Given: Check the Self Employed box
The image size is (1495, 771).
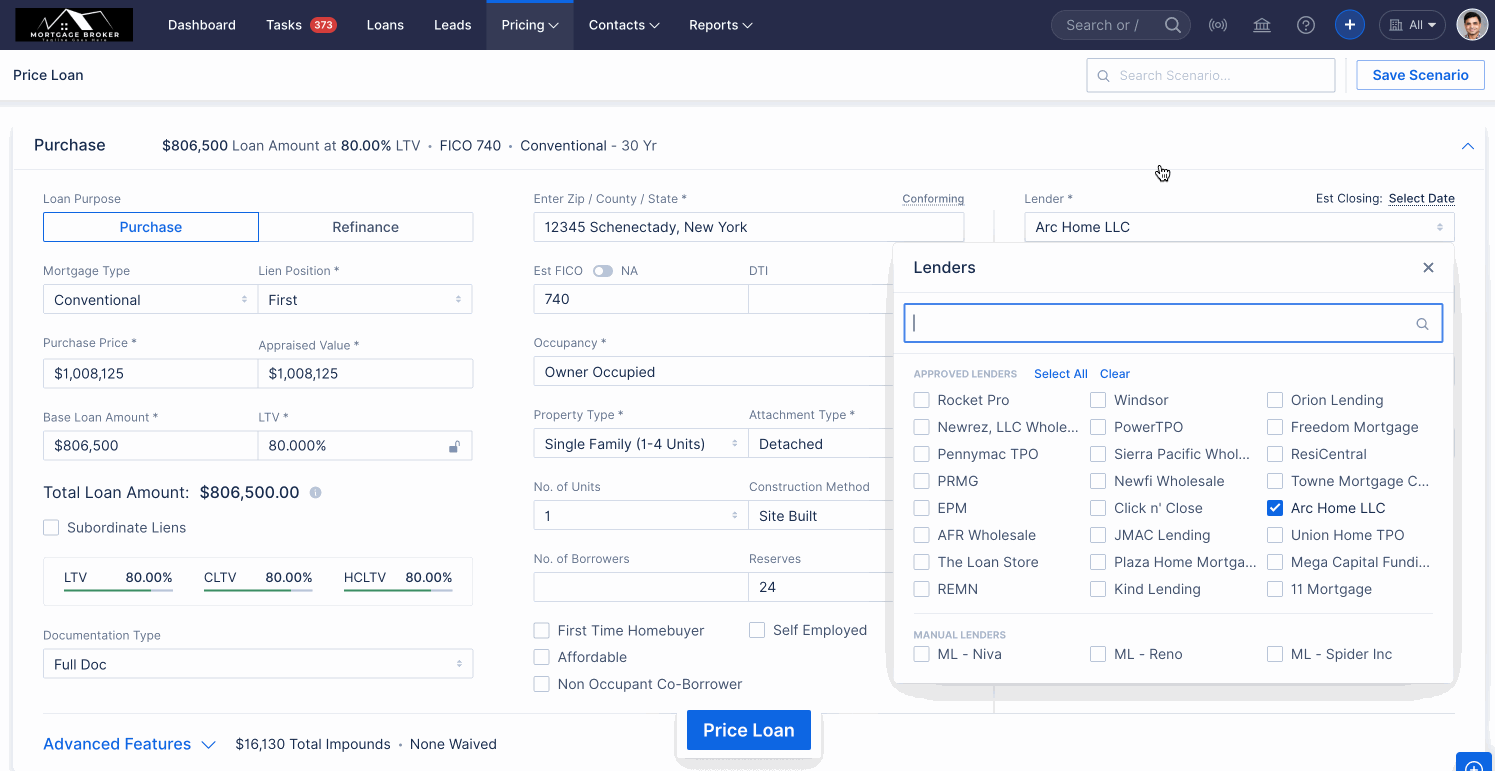Looking at the screenshot, I should click(757, 630).
